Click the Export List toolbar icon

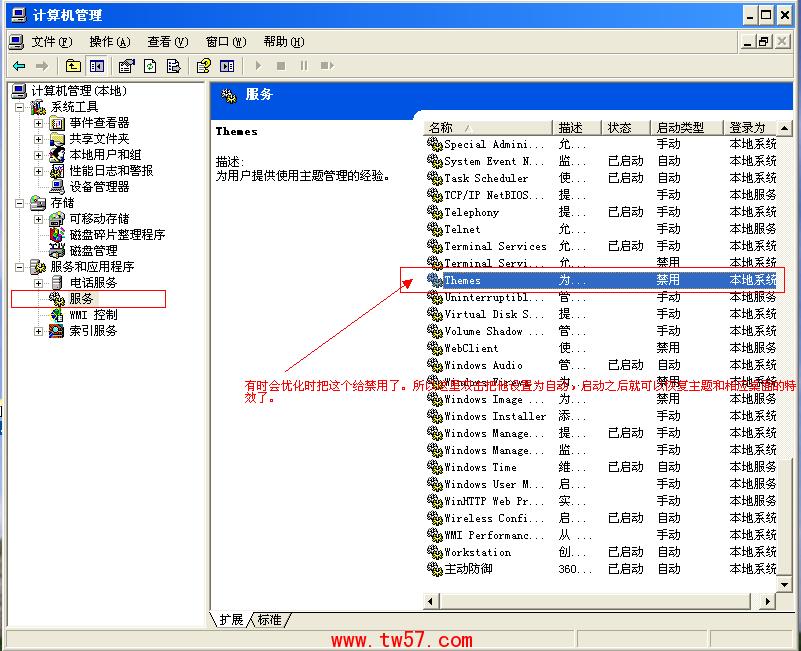(x=174, y=66)
